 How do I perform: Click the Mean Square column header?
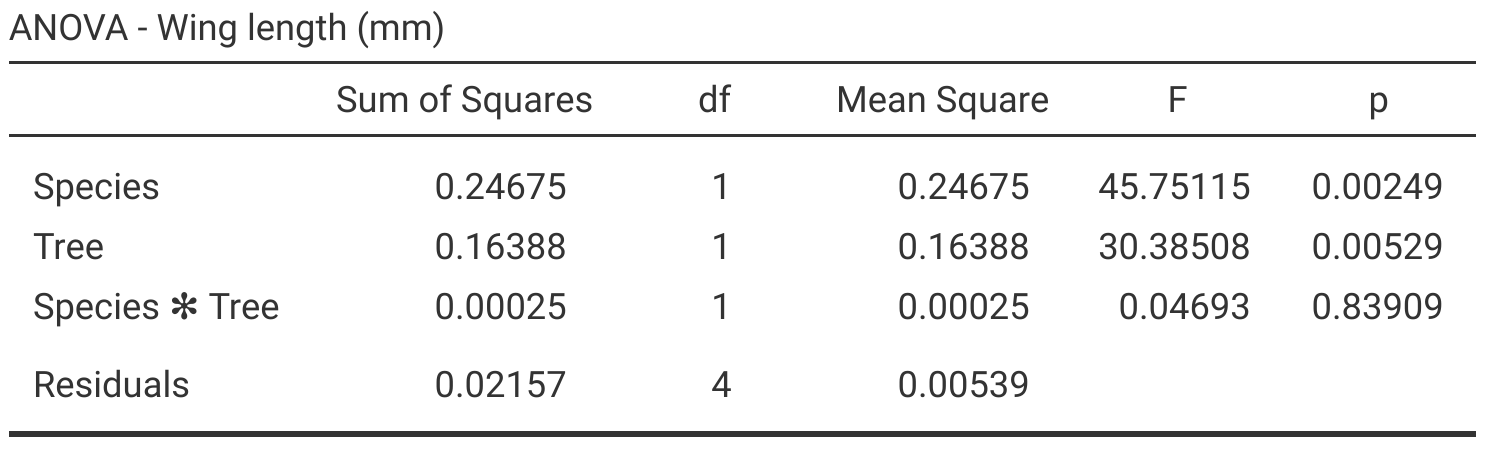pos(942,100)
